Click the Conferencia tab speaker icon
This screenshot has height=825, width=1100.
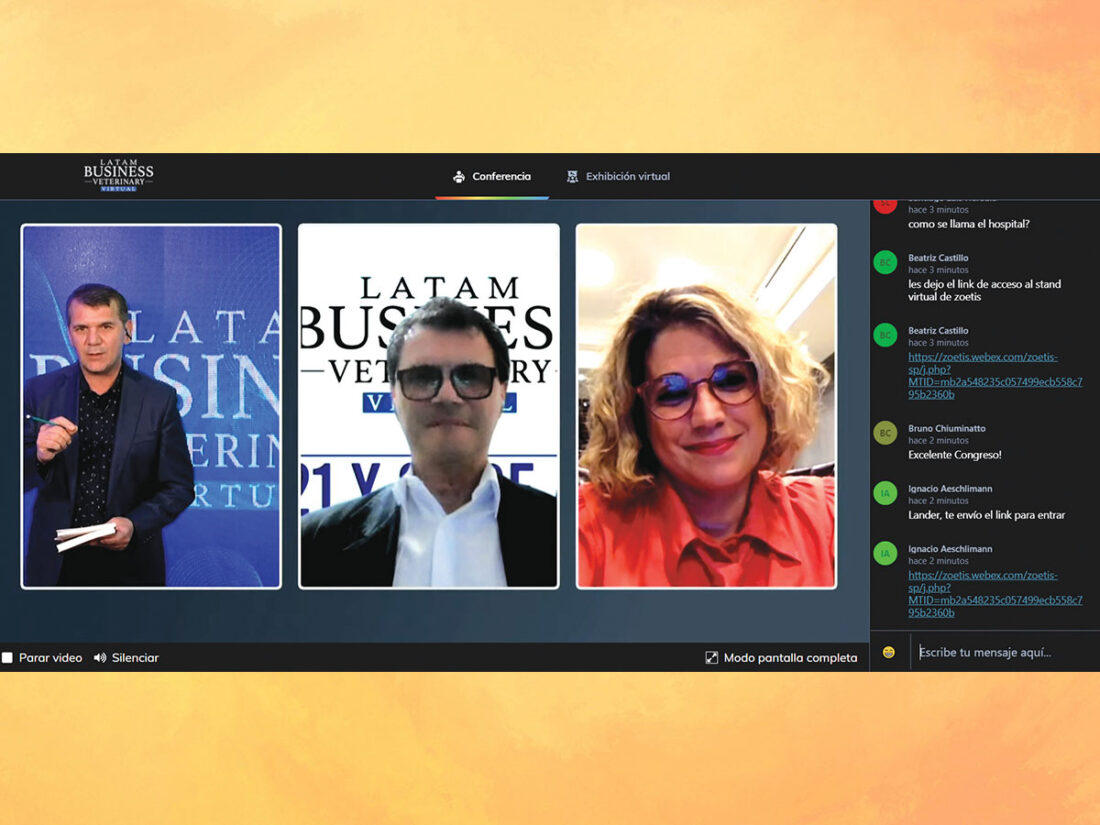[459, 177]
